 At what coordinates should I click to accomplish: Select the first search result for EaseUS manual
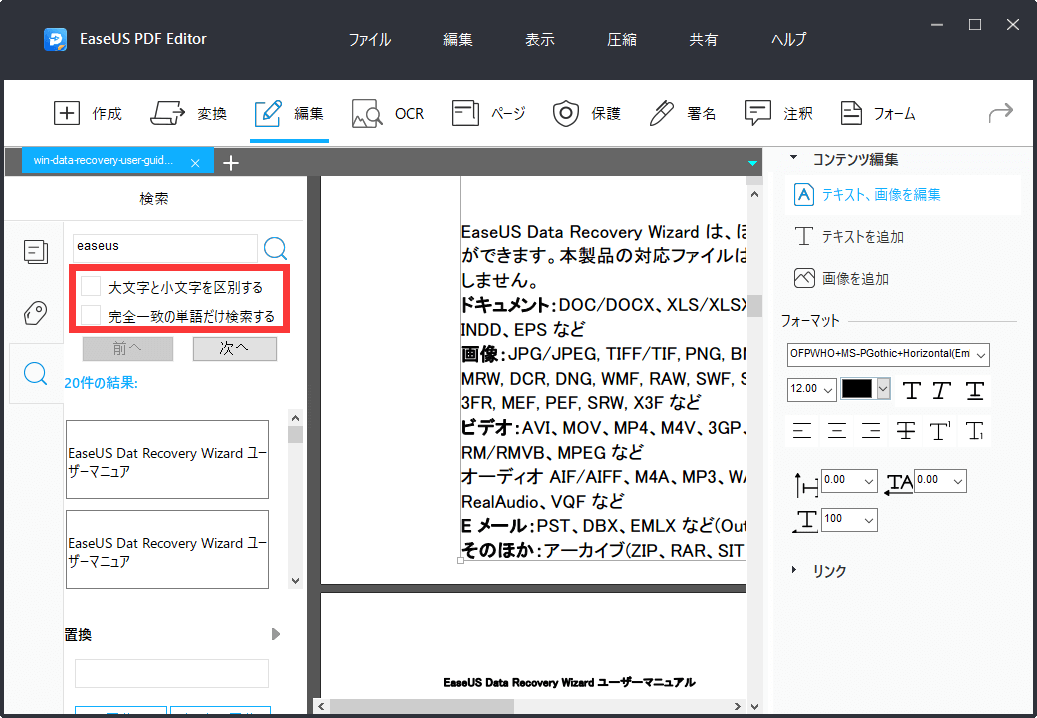coord(167,459)
